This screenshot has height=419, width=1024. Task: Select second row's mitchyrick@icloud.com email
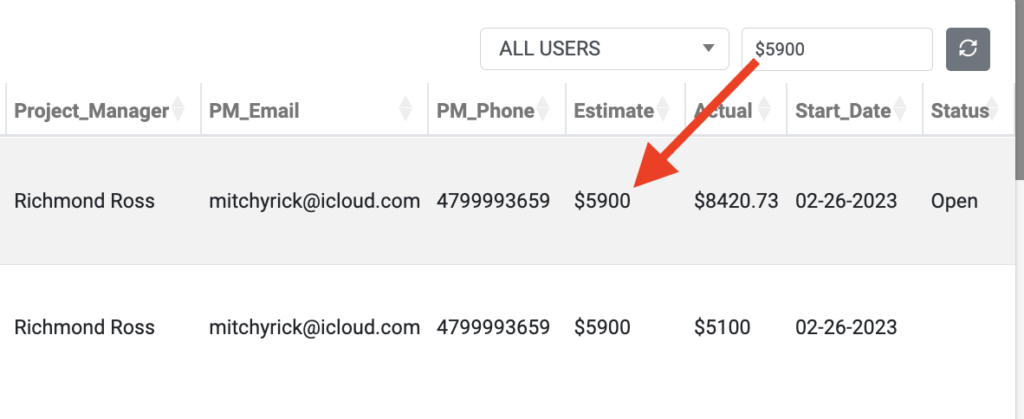[314, 327]
